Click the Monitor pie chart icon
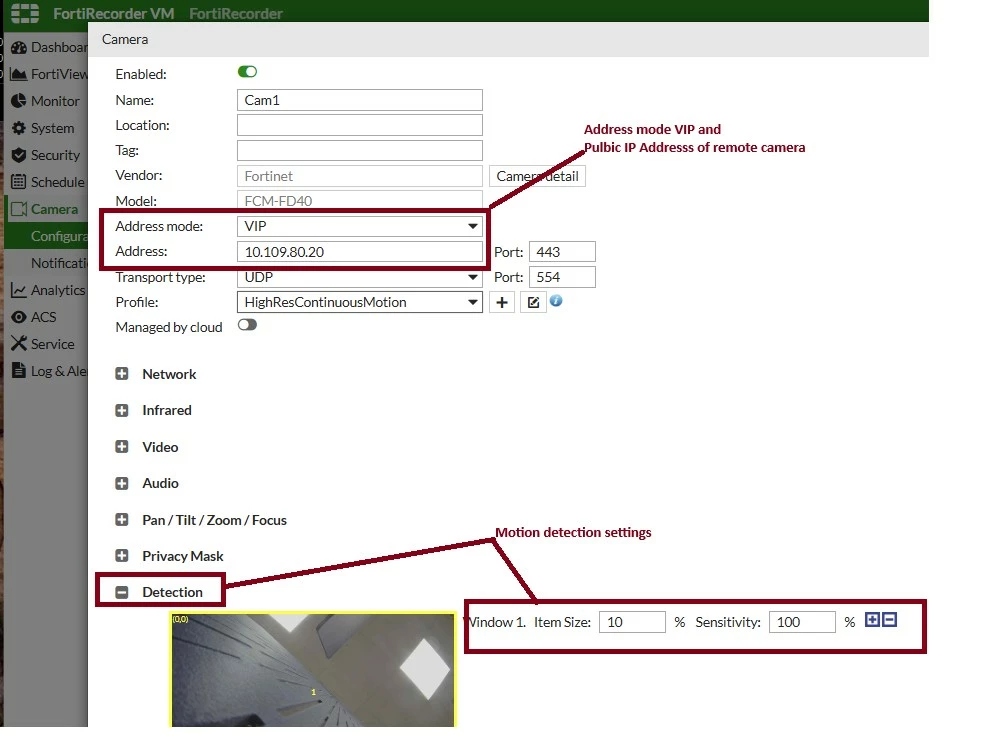The height and width of the screenshot is (742, 986). tap(19, 101)
